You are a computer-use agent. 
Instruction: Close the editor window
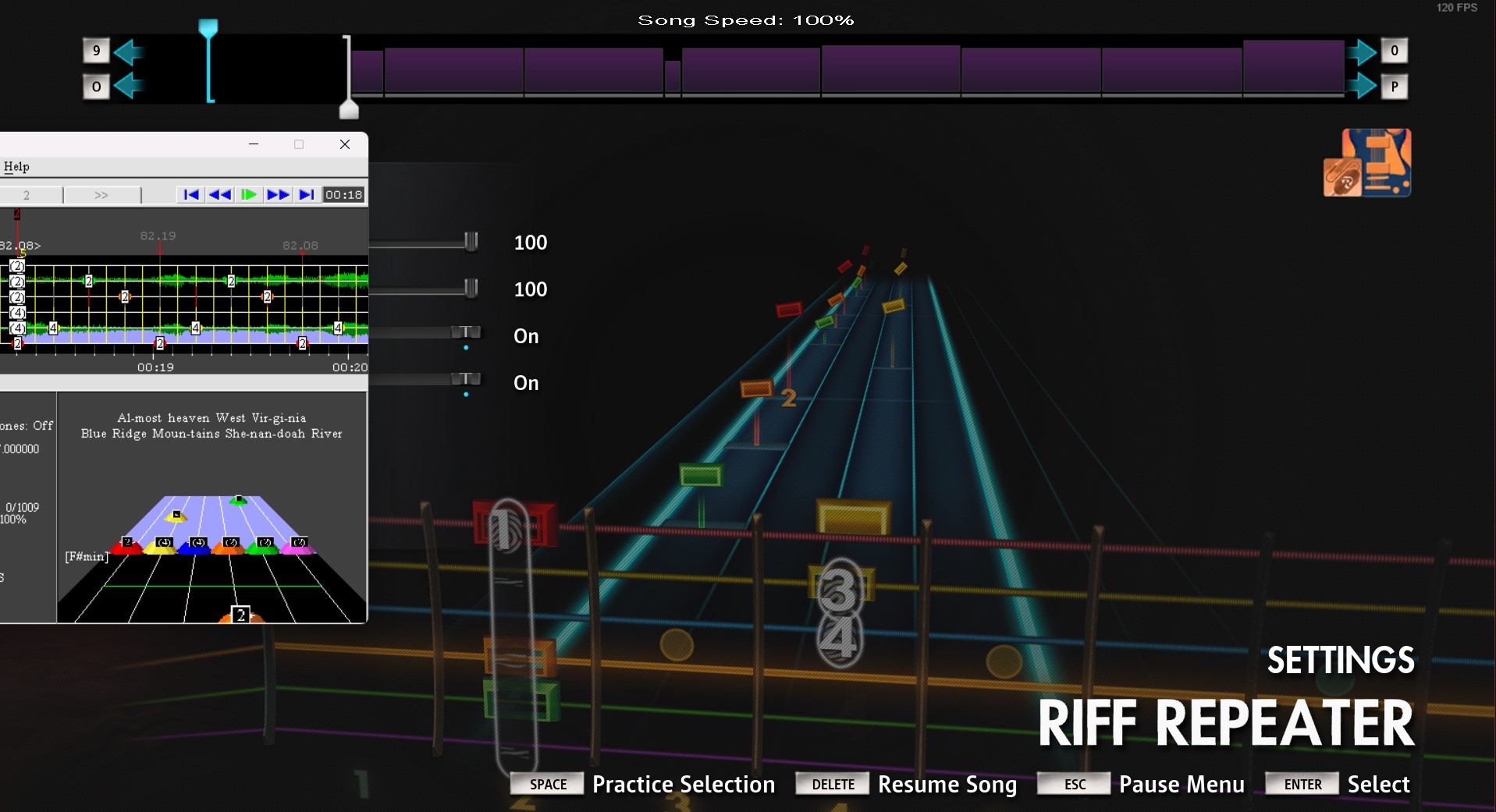tap(345, 144)
